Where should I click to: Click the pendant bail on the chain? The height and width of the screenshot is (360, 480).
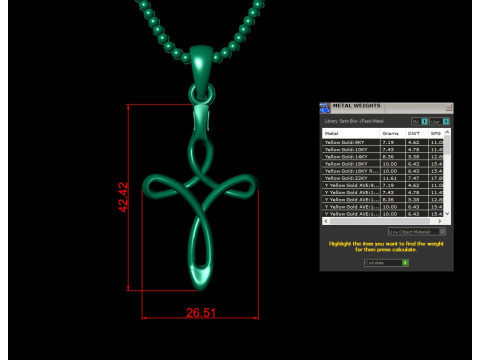click(x=201, y=72)
